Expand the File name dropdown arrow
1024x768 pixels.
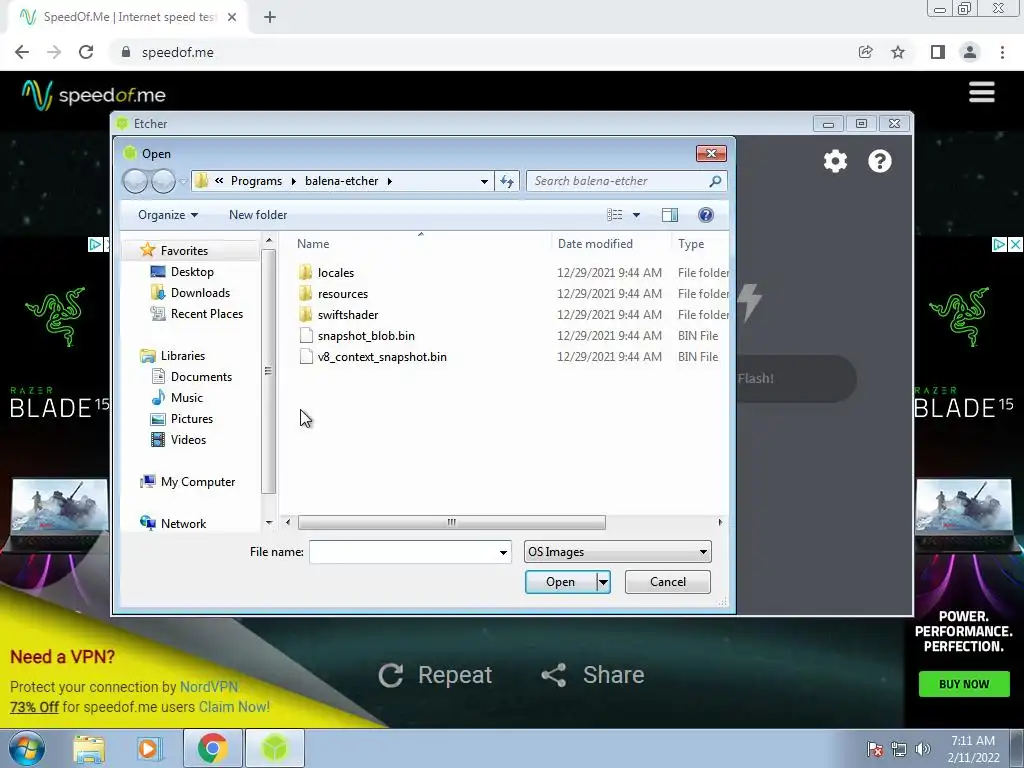click(503, 552)
